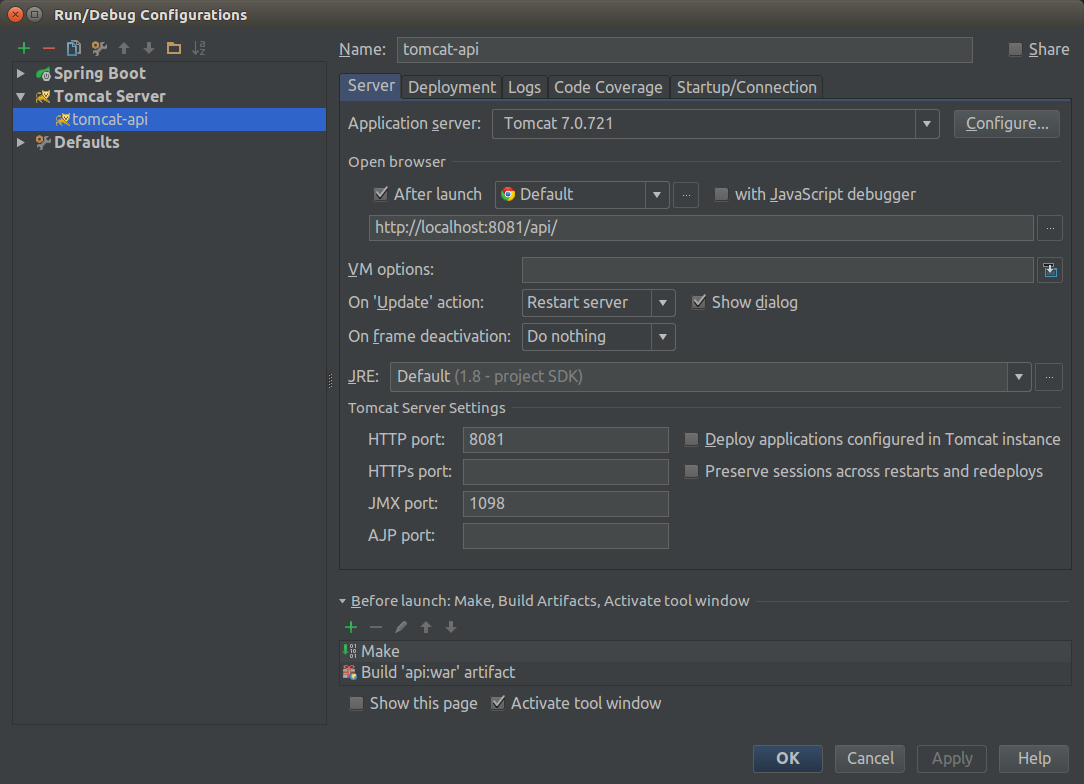Move configuration down in the tree toolbar
The height and width of the screenshot is (784, 1084).
tap(149, 48)
